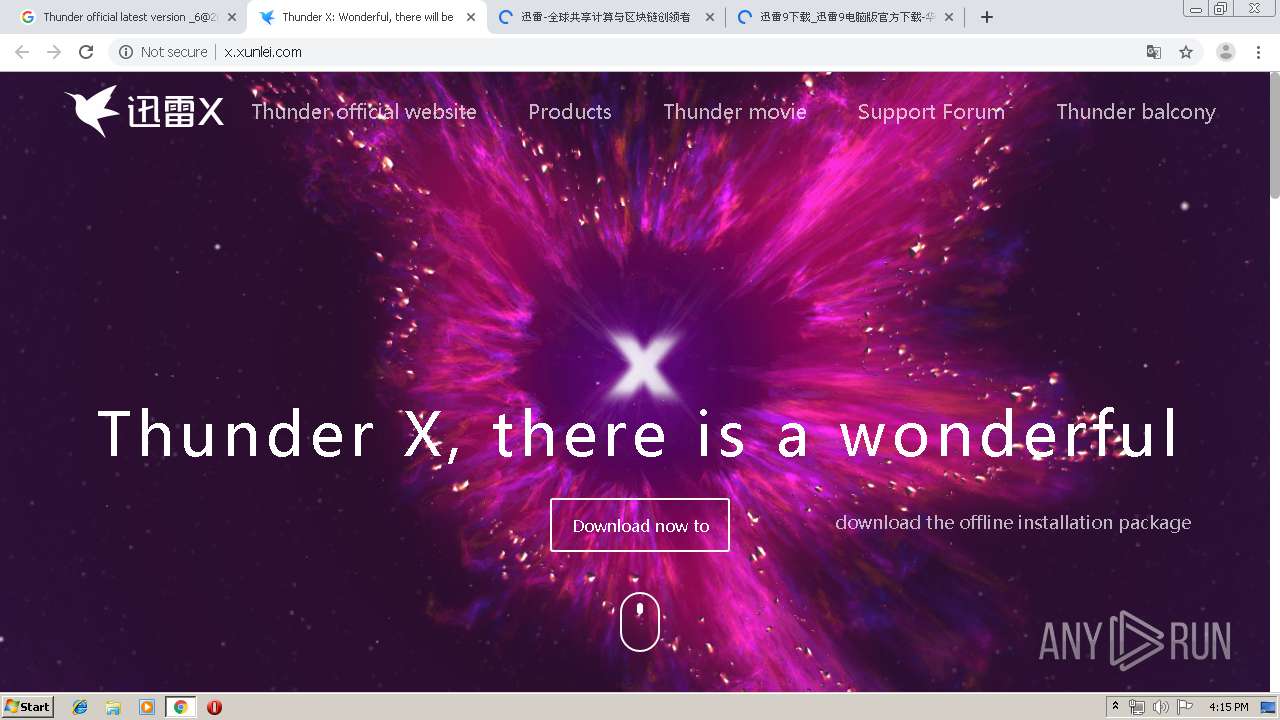The height and width of the screenshot is (720, 1280).
Task: Close the 迅雷9下载 tab
Action: 949,17
